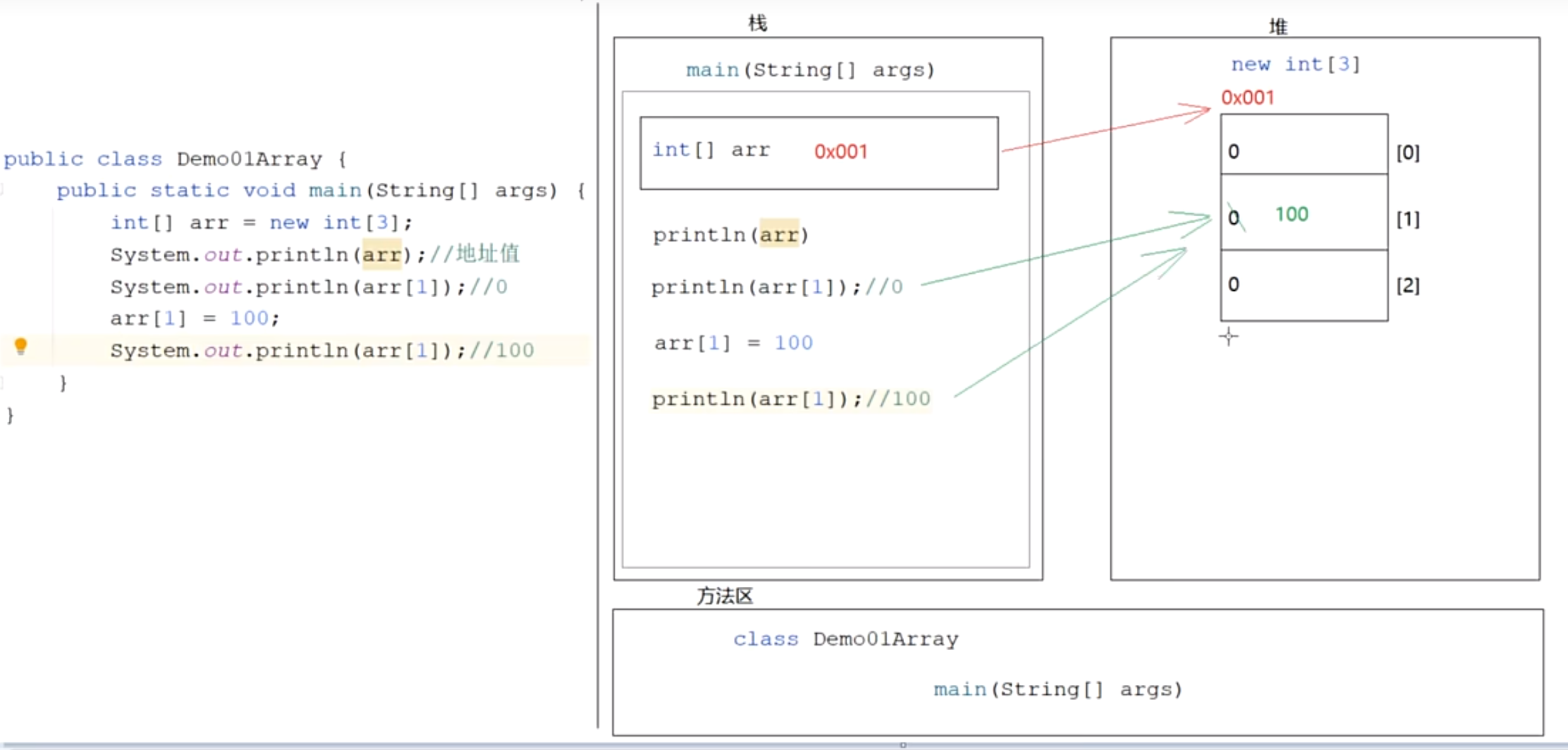The image size is (1568, 750).
Task: Click red 0x001 label in heap
Action: coord(1247,97)
